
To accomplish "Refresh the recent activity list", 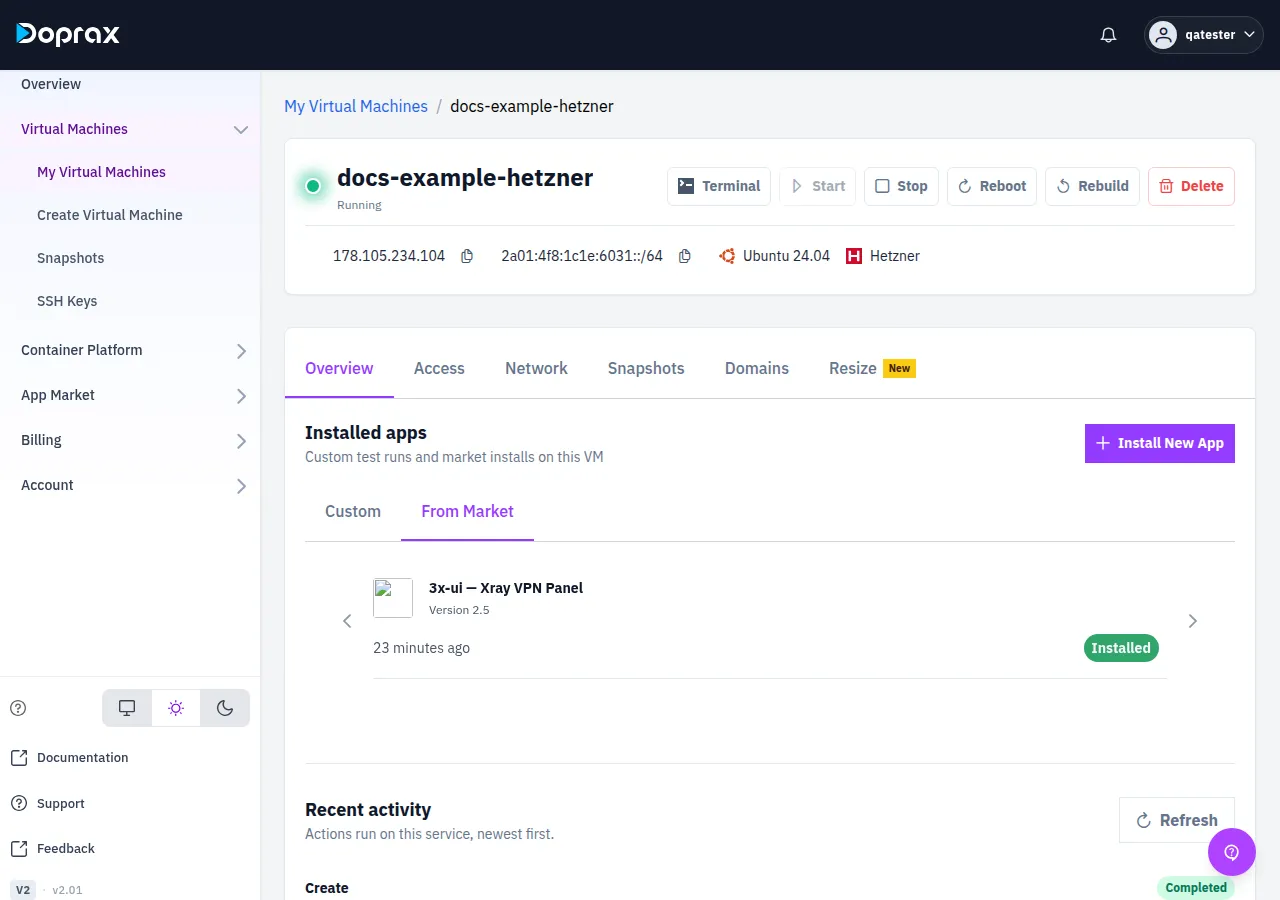I will point(1177,820).
